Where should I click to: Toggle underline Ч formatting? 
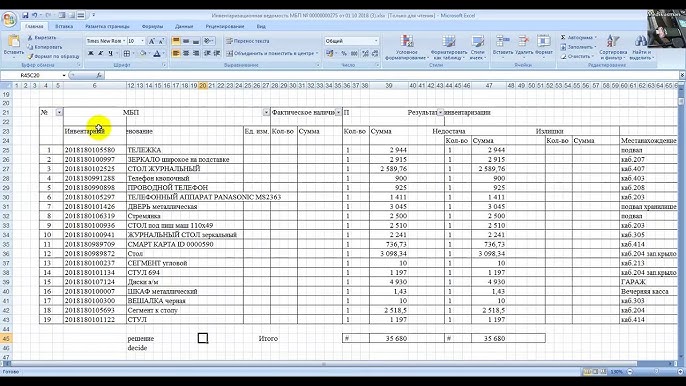point(110,53)
